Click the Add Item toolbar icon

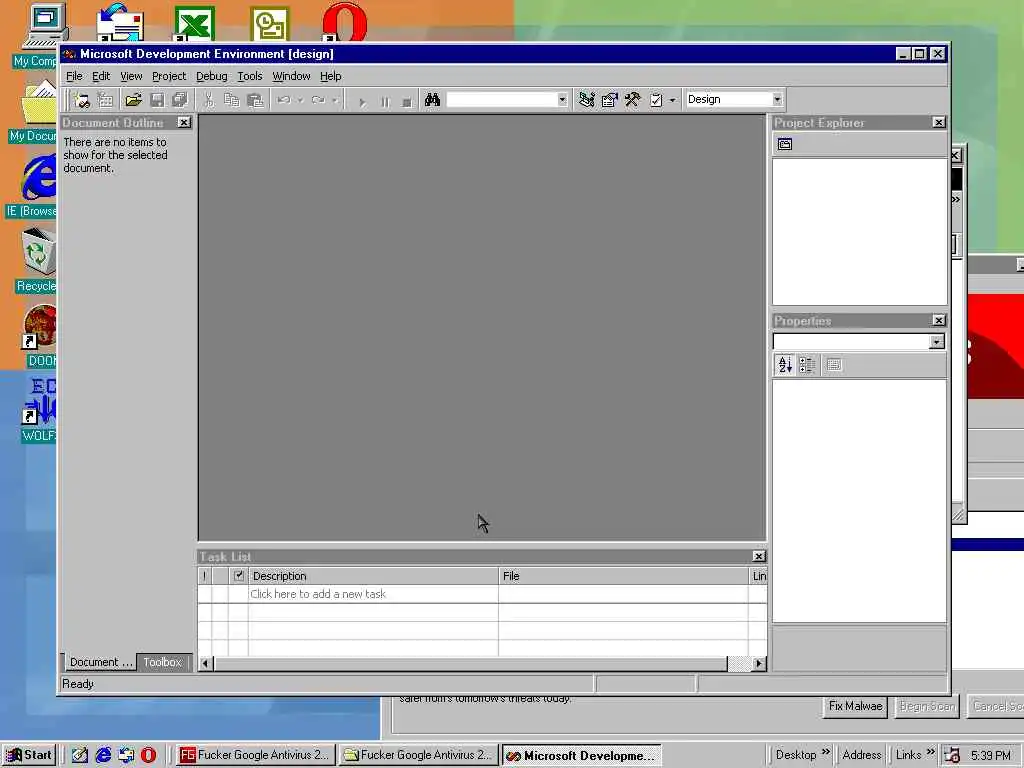click(x=105, y=100)
